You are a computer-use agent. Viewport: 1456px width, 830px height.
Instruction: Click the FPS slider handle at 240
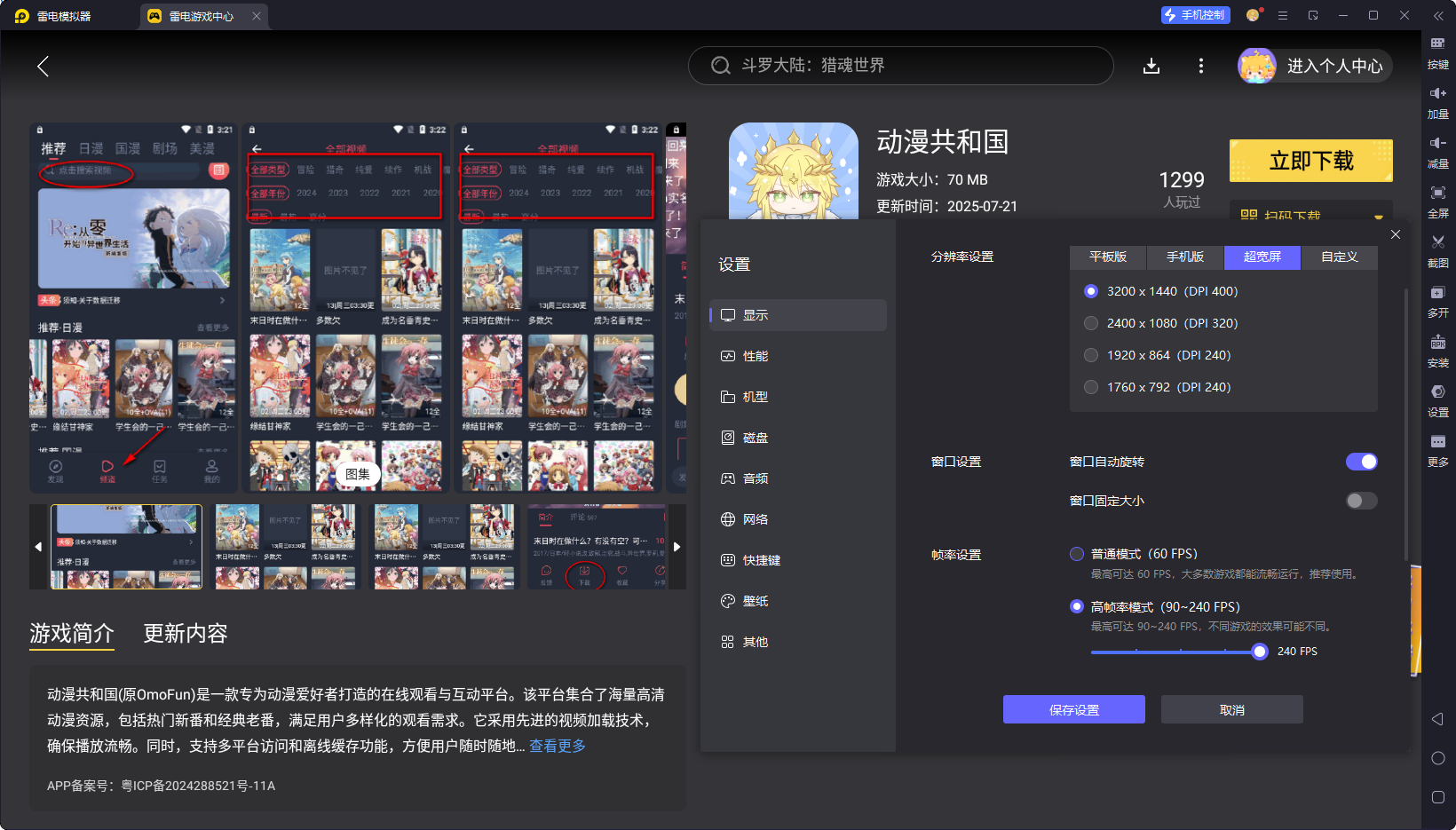[x=1259, y=652]
